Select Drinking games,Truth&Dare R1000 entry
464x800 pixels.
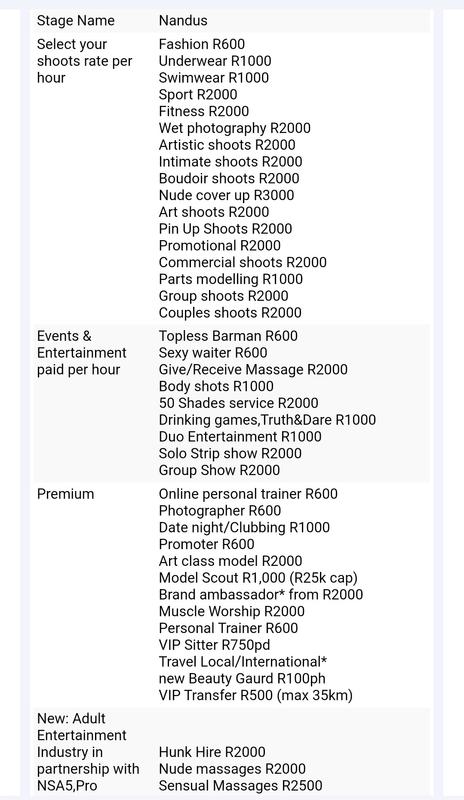(267, 420)
